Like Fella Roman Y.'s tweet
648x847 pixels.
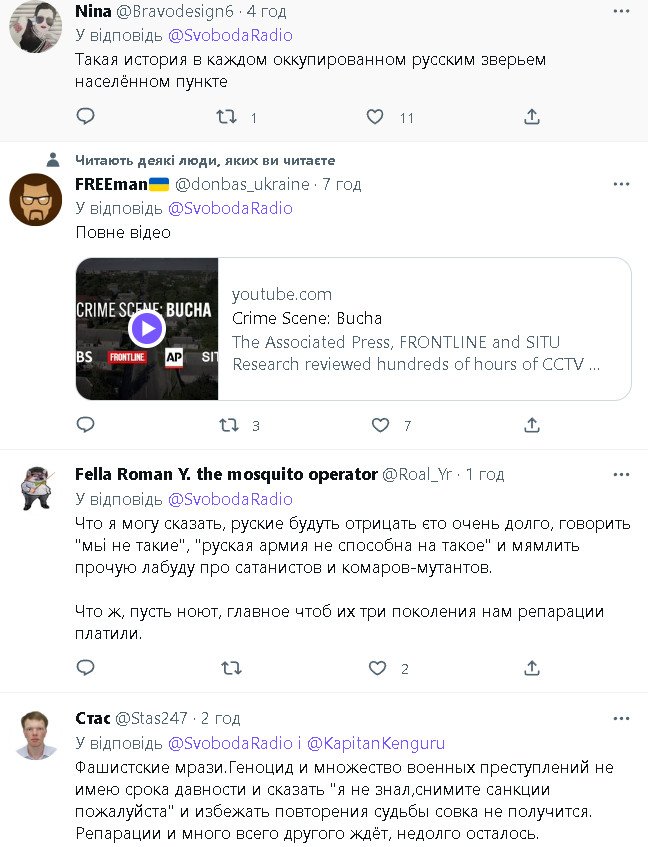point(377,668)
